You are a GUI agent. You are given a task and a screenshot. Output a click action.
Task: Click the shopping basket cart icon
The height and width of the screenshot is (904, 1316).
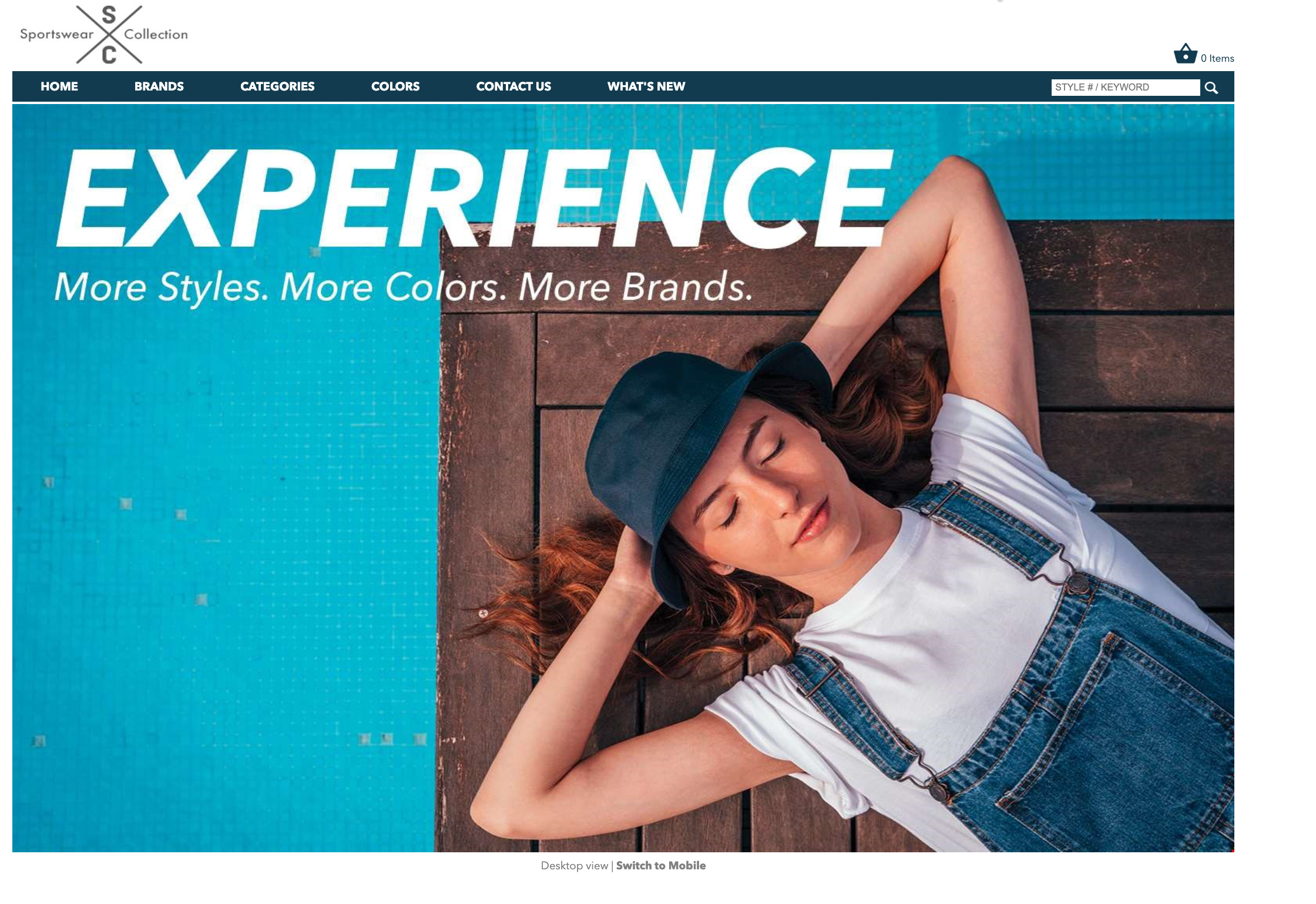click(1185, 53)
